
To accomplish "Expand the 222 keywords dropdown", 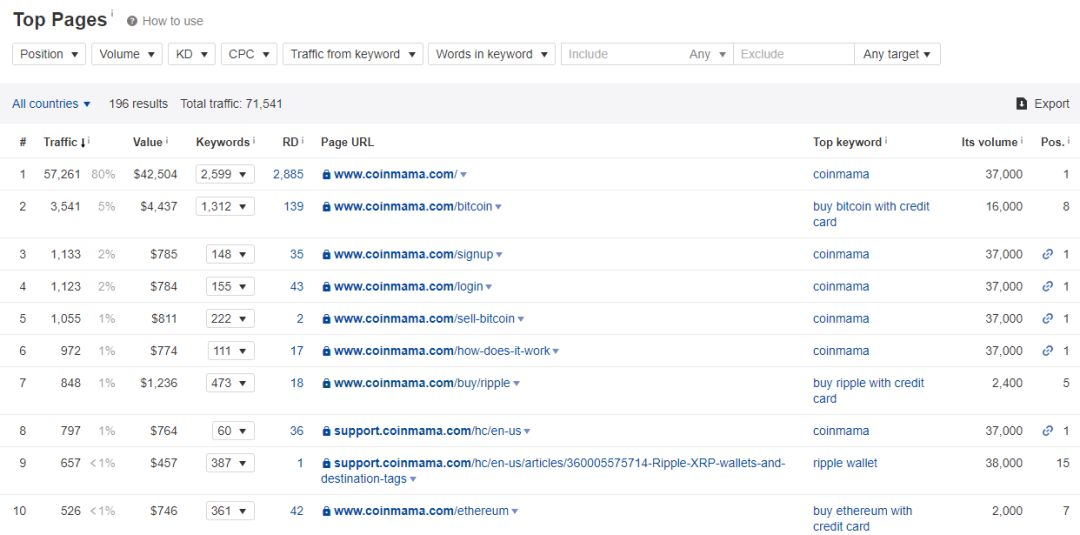I will coord(230,319).
